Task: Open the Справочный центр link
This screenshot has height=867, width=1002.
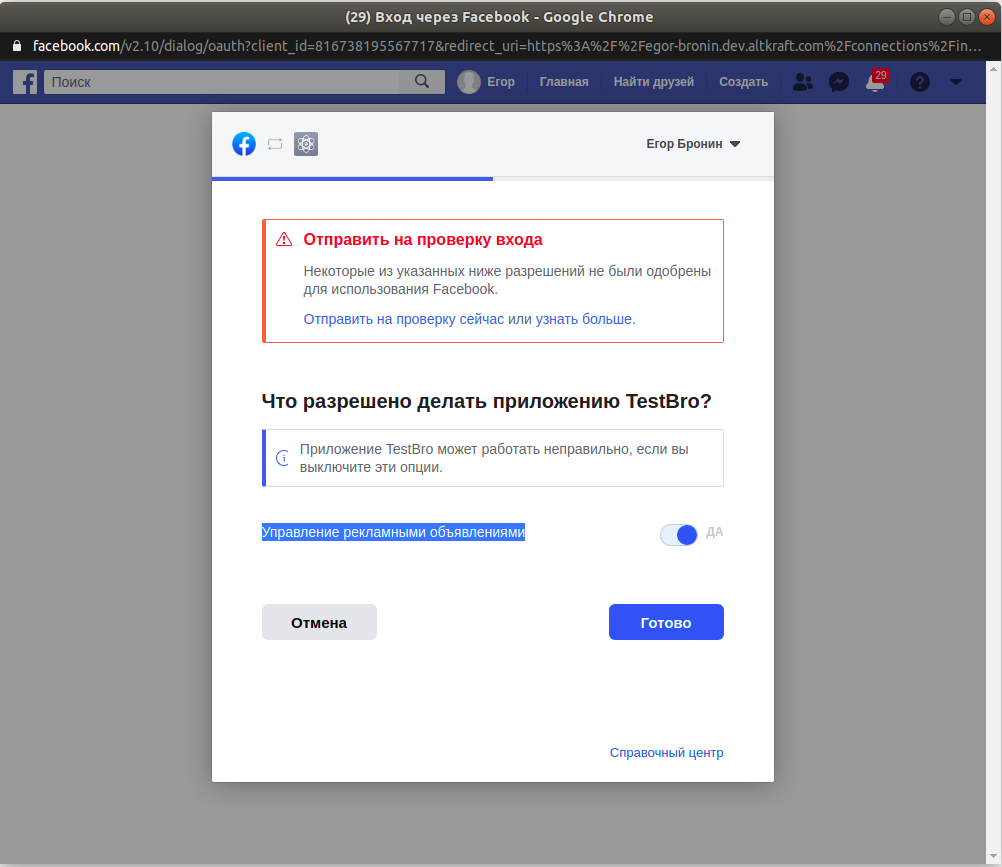Action: coord(667,753)
